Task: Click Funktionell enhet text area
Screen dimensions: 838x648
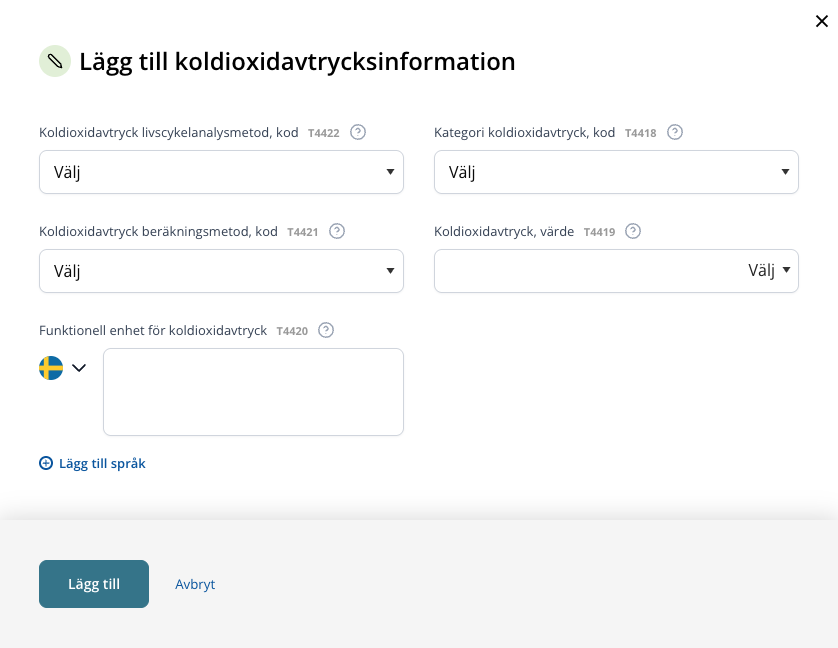Action: (x=253, y=392)
